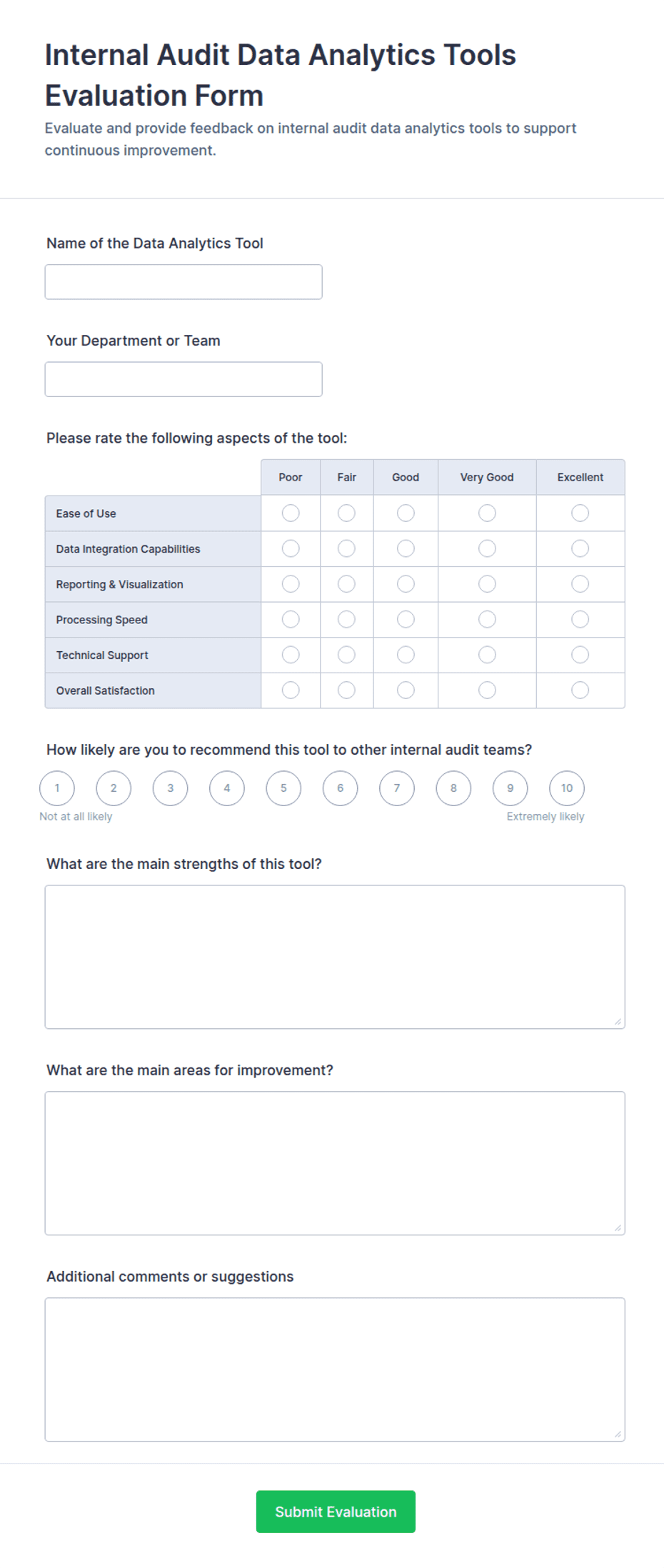664x1568 pixels.
Task: Select Very Good for Overall Satisfaction
Action: click(487, 690)
